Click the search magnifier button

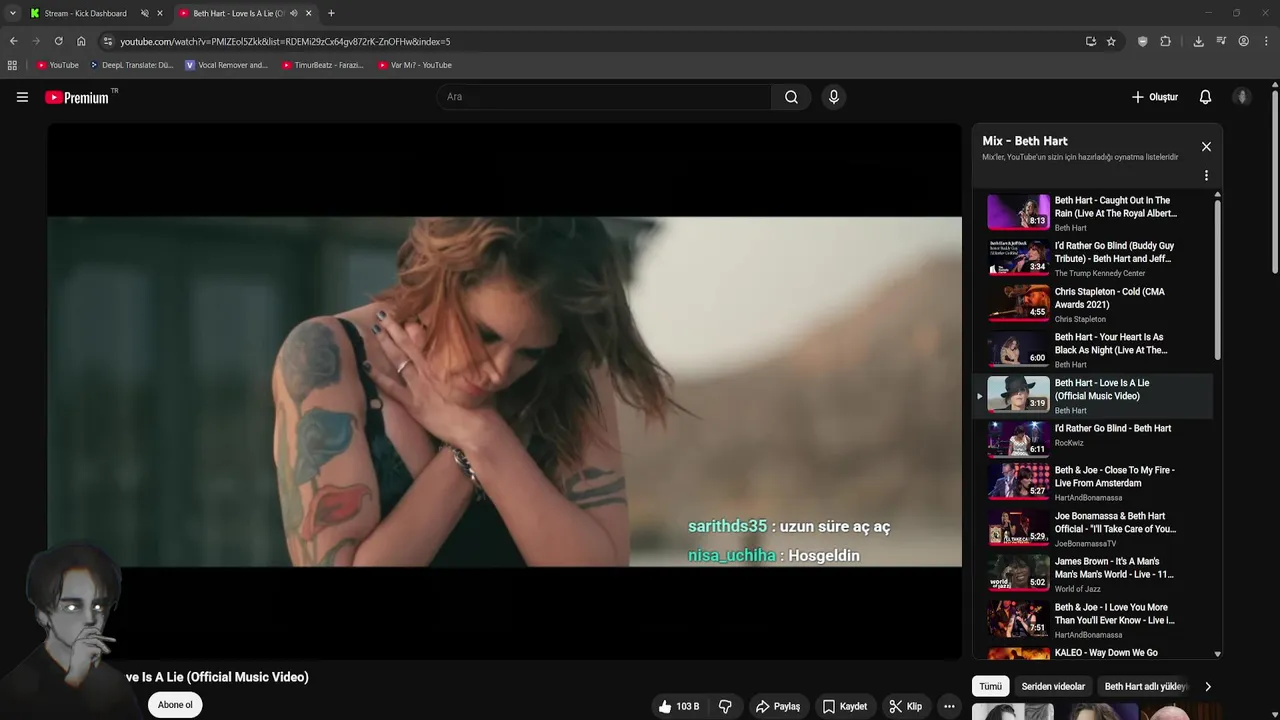pyautogui.click(x=791, y=97)
